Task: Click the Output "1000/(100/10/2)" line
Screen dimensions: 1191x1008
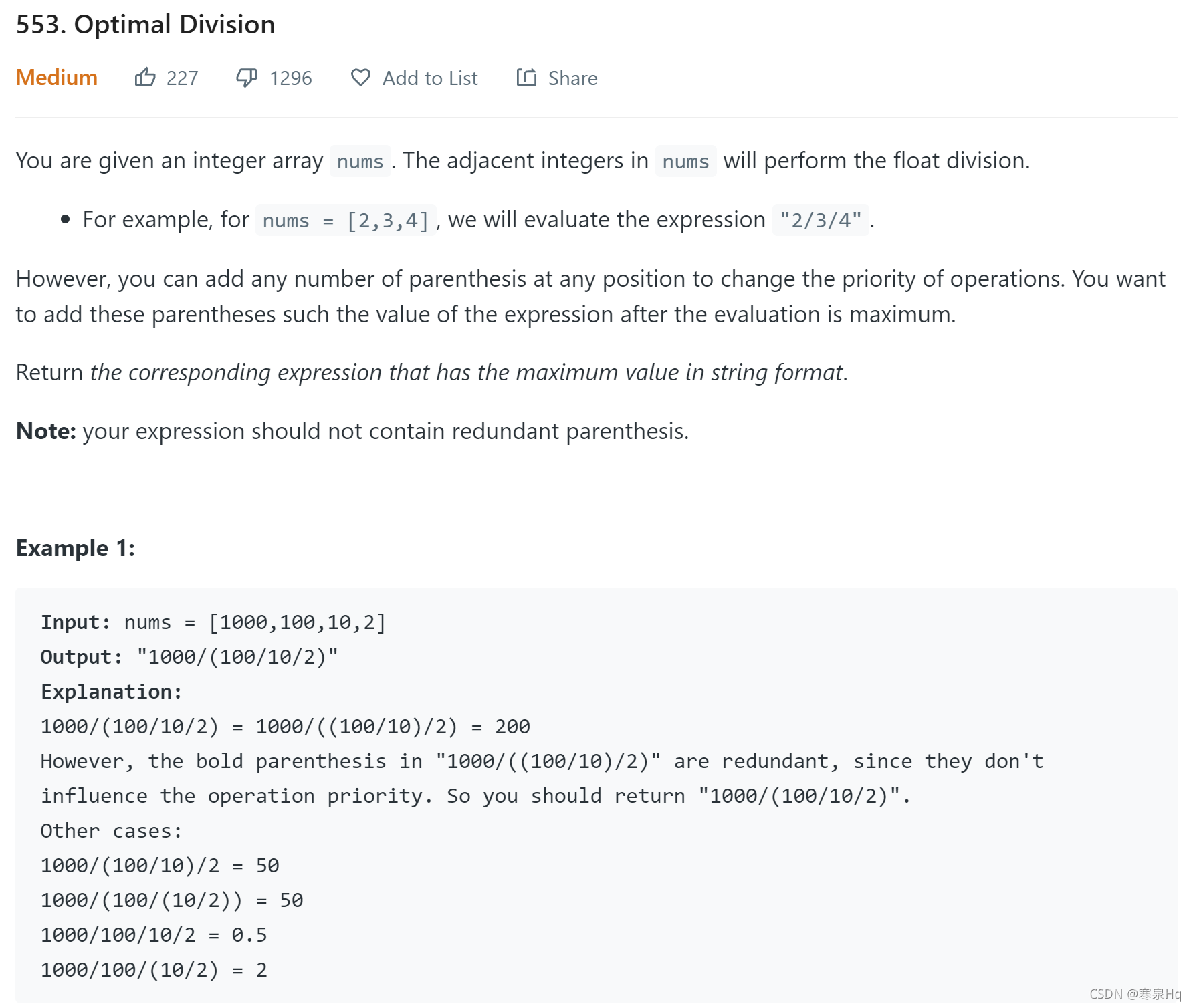Action: coord(189,657)
